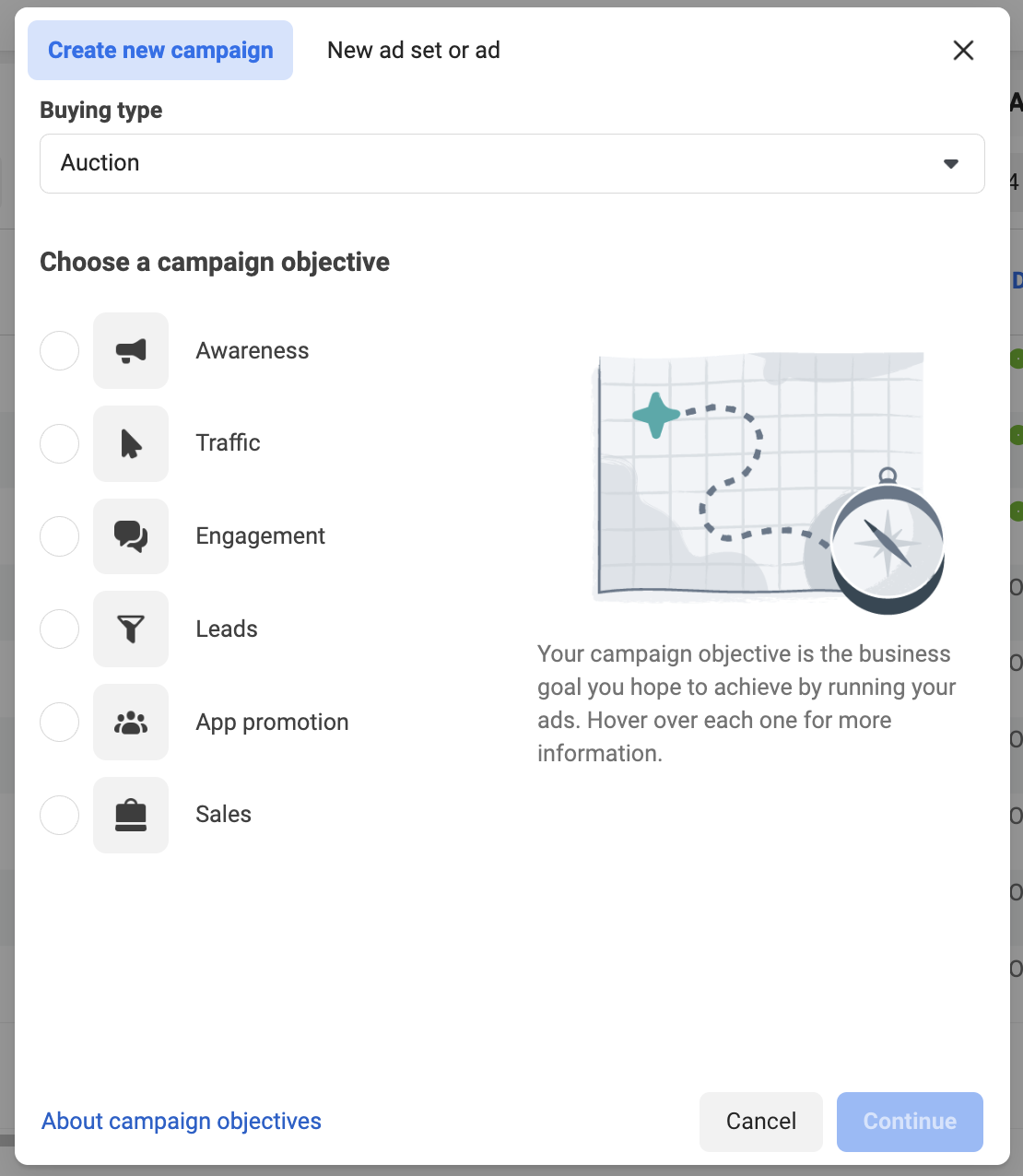The width and height of the screenshot is (1023, 1176).
Task: Select the App promotion radio button
Action: pos(60,723)
